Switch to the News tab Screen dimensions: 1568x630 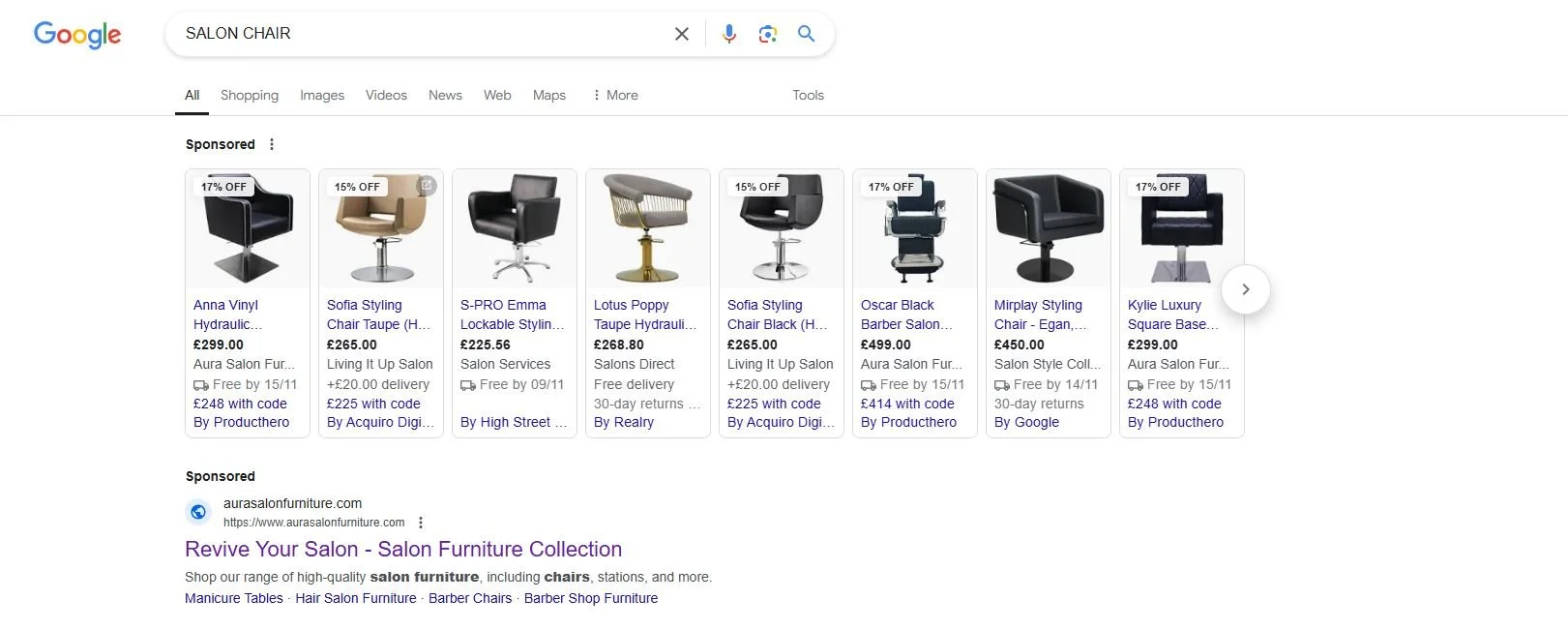pos(445,95)
